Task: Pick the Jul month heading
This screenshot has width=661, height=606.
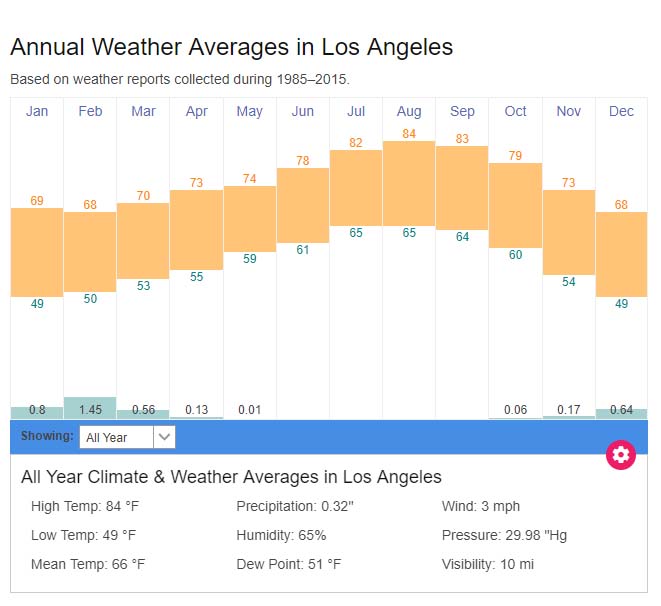Action: pyautogui.click(x=356, y=111)
